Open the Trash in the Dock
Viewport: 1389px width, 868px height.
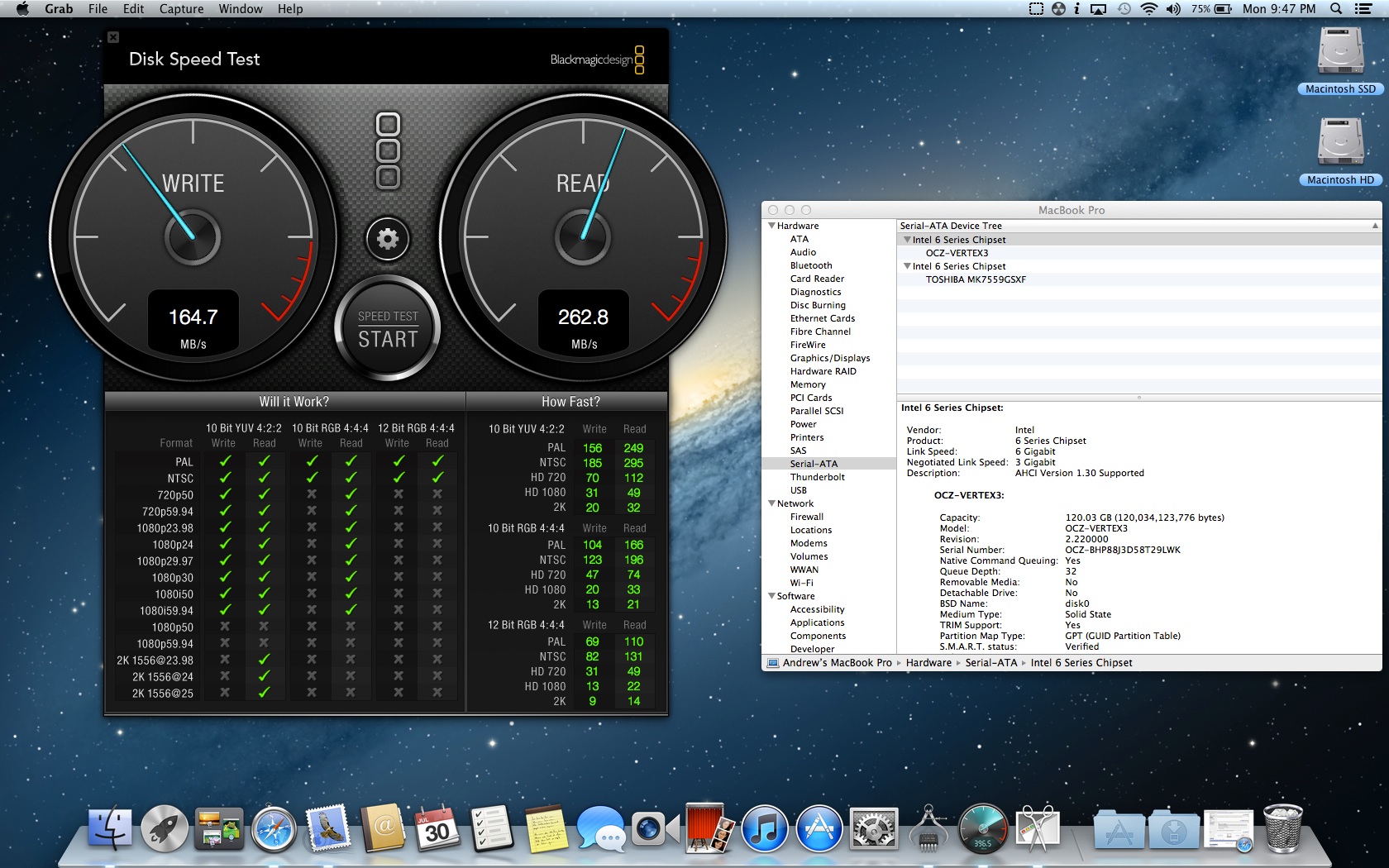(1282, 828)
